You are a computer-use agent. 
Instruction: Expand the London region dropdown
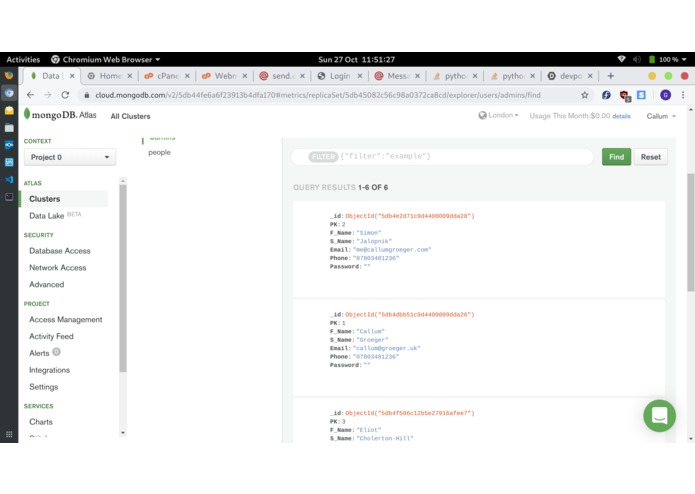[499, 115]
